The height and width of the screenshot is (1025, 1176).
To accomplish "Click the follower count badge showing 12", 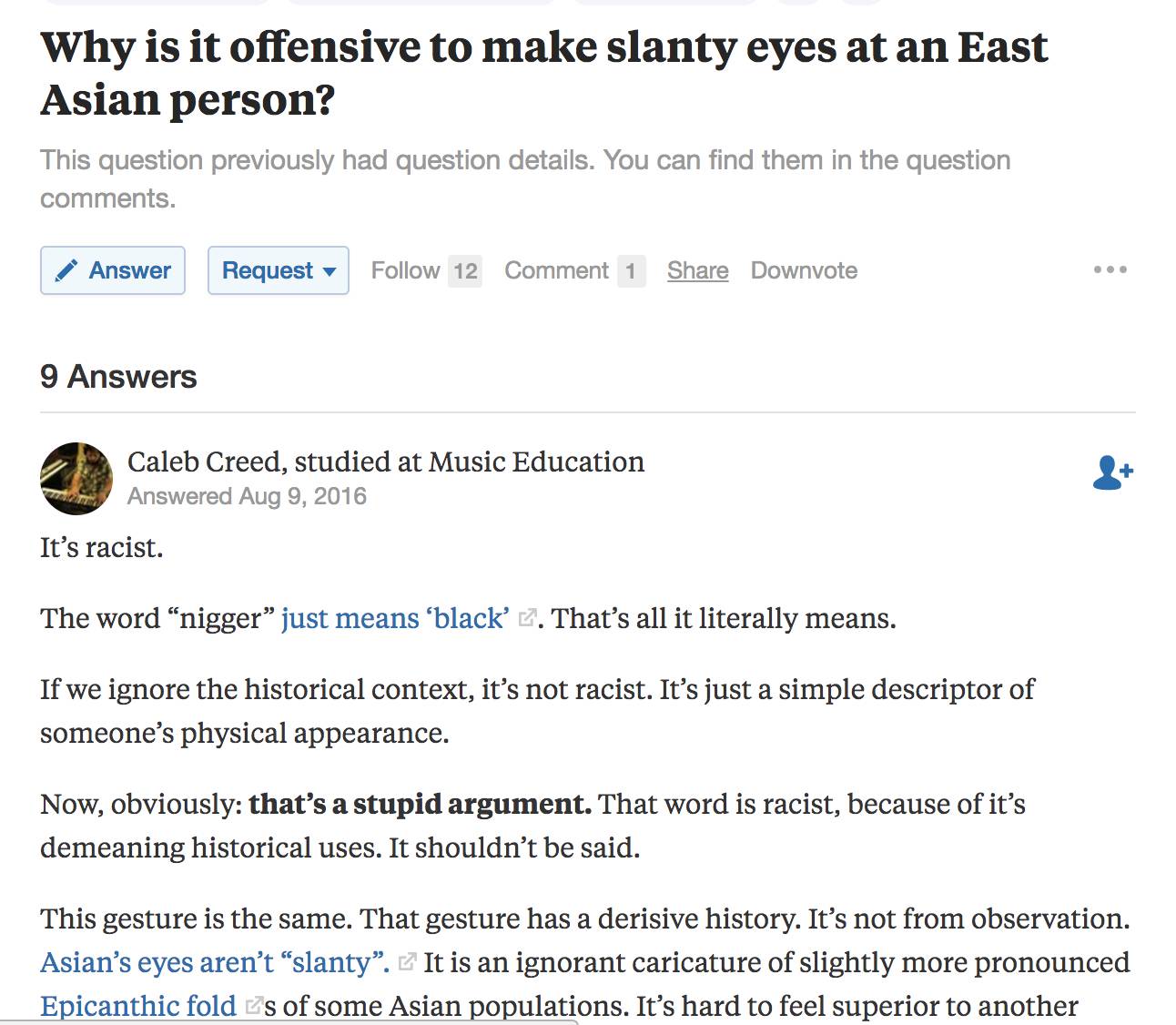I will pos(465,271).
